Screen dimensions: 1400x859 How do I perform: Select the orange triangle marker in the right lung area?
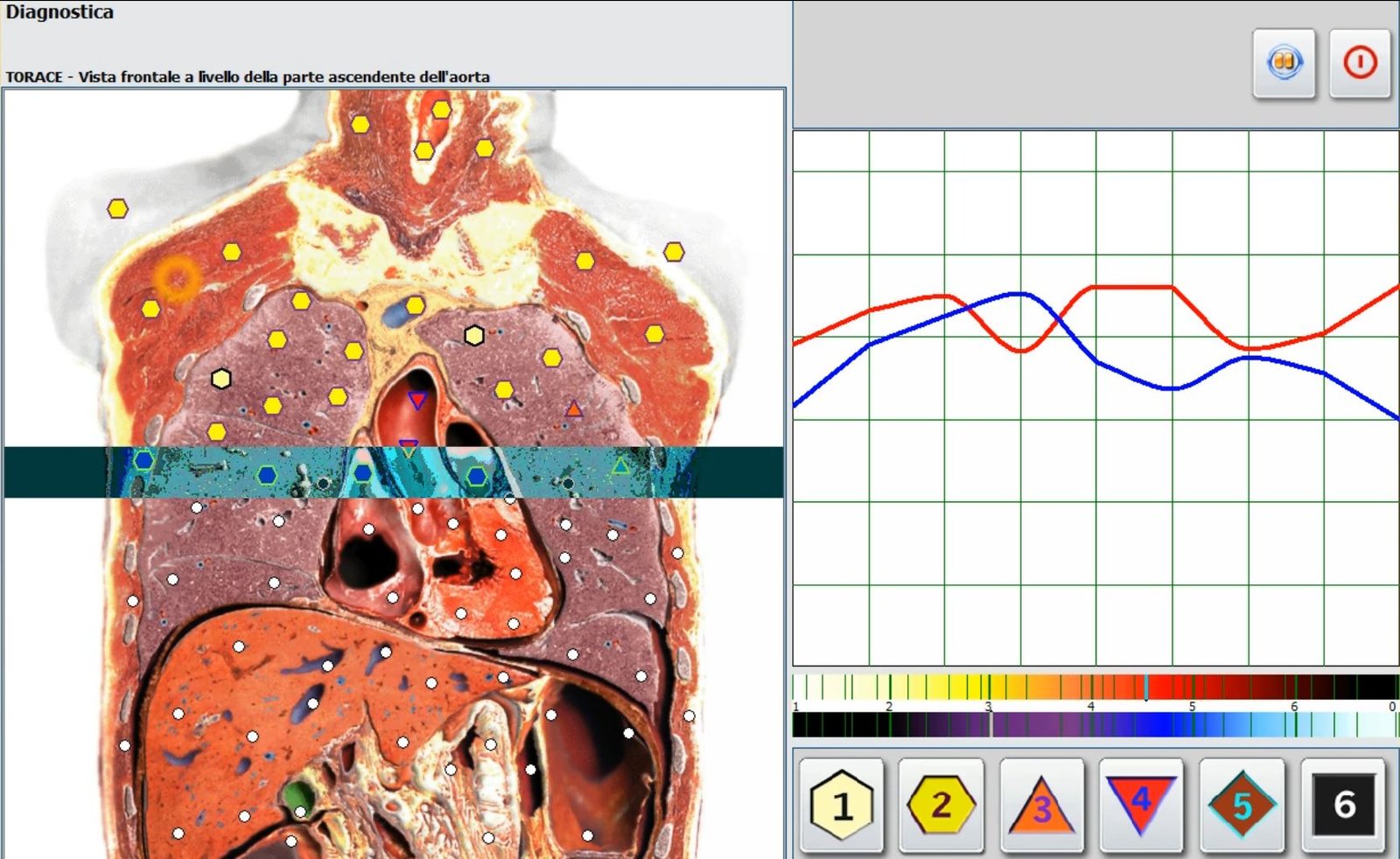[x=573, y=408]
